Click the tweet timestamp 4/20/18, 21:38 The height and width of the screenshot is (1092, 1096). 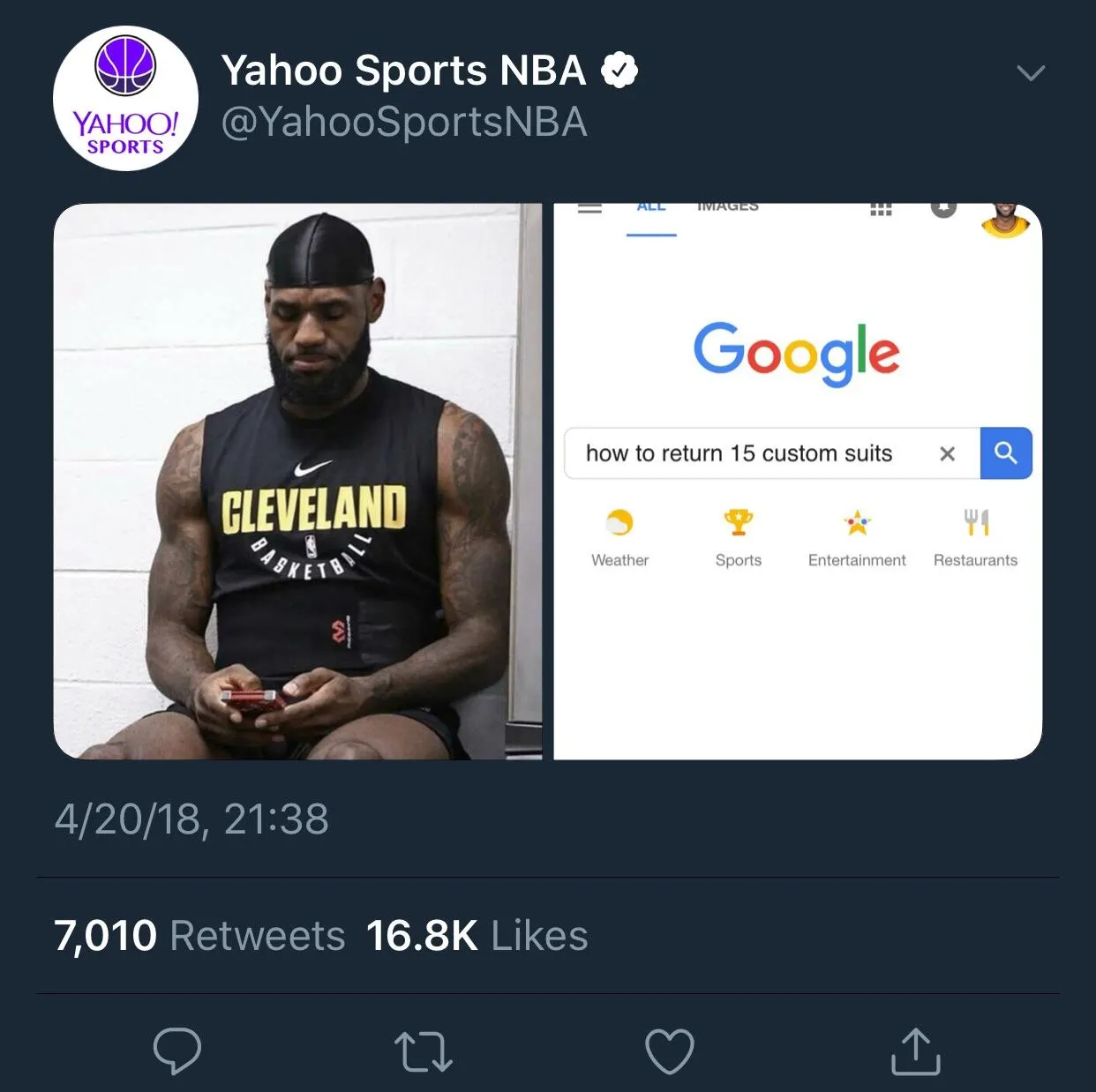191,819
